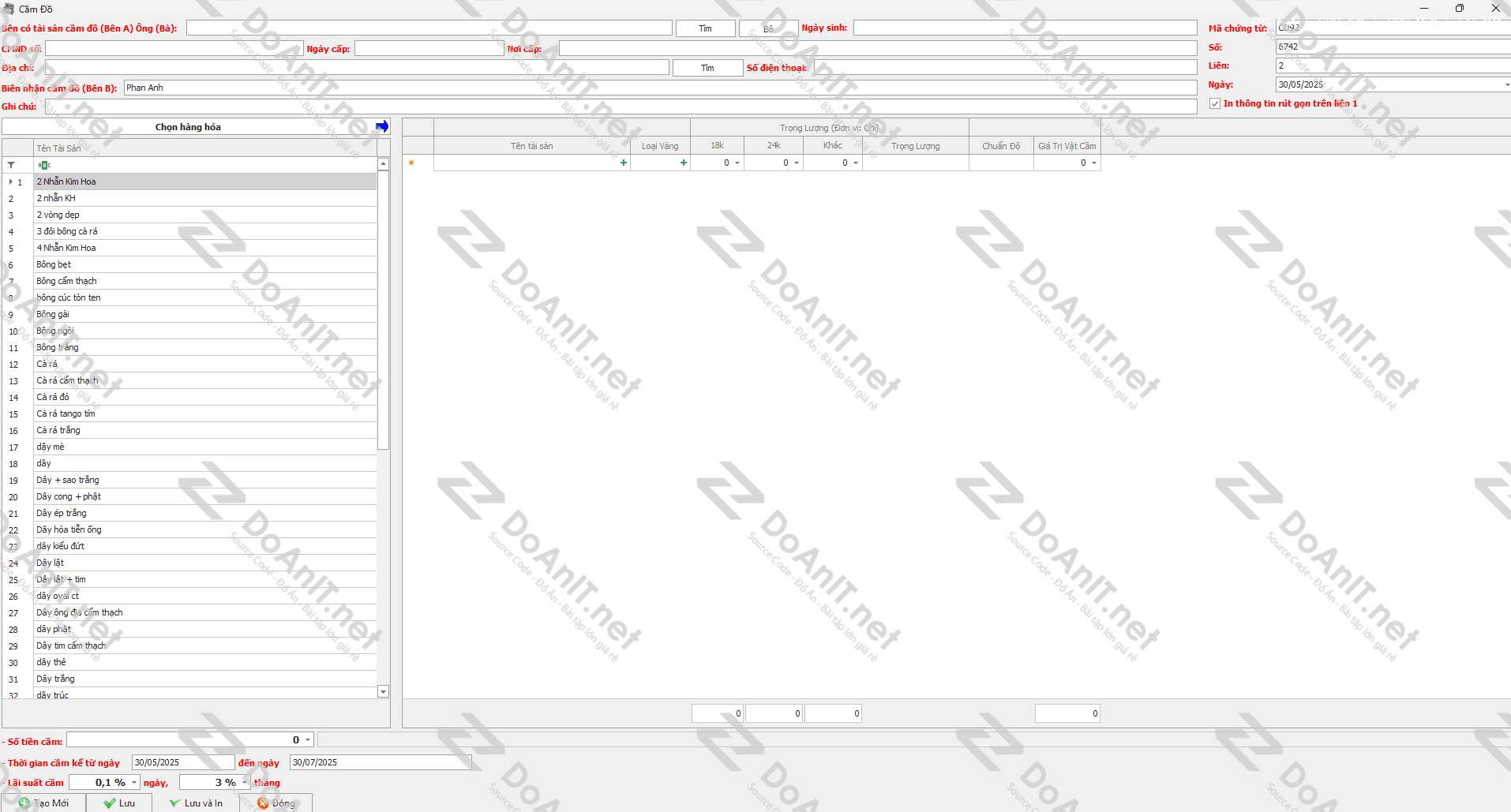Expand the Giá Trị Vật Cầm cell dropdown
This screenshot has width=1511, height=812.
[1094, 163]
